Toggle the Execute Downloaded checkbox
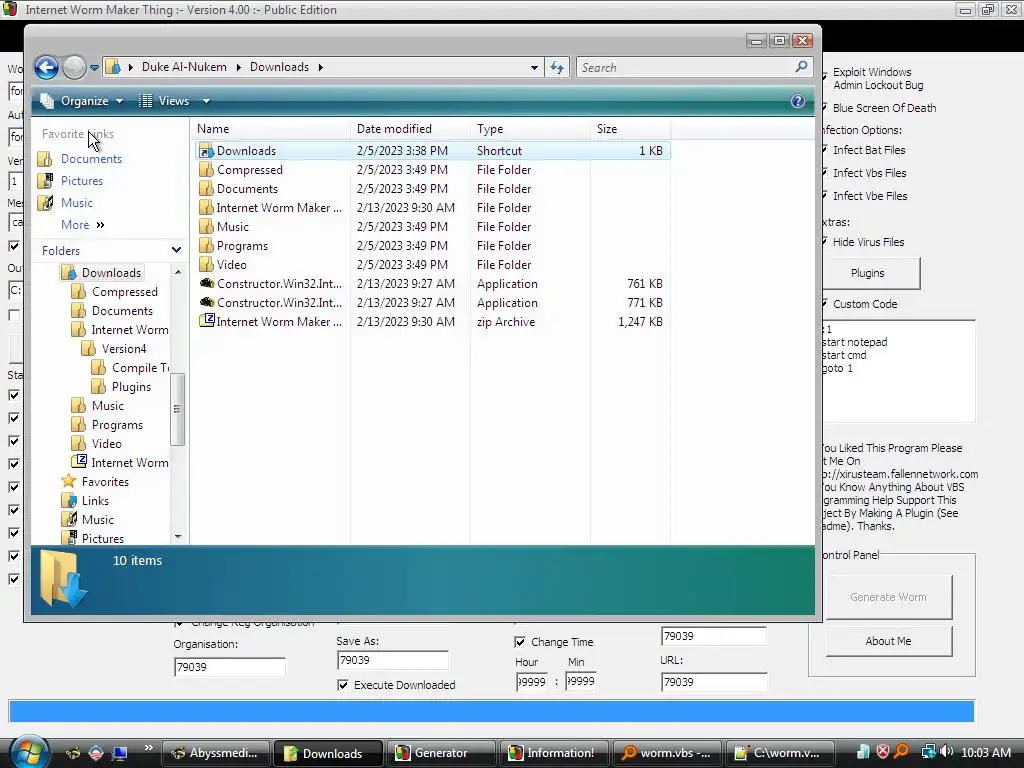The image size is (1024, 768). pos(343,685)
